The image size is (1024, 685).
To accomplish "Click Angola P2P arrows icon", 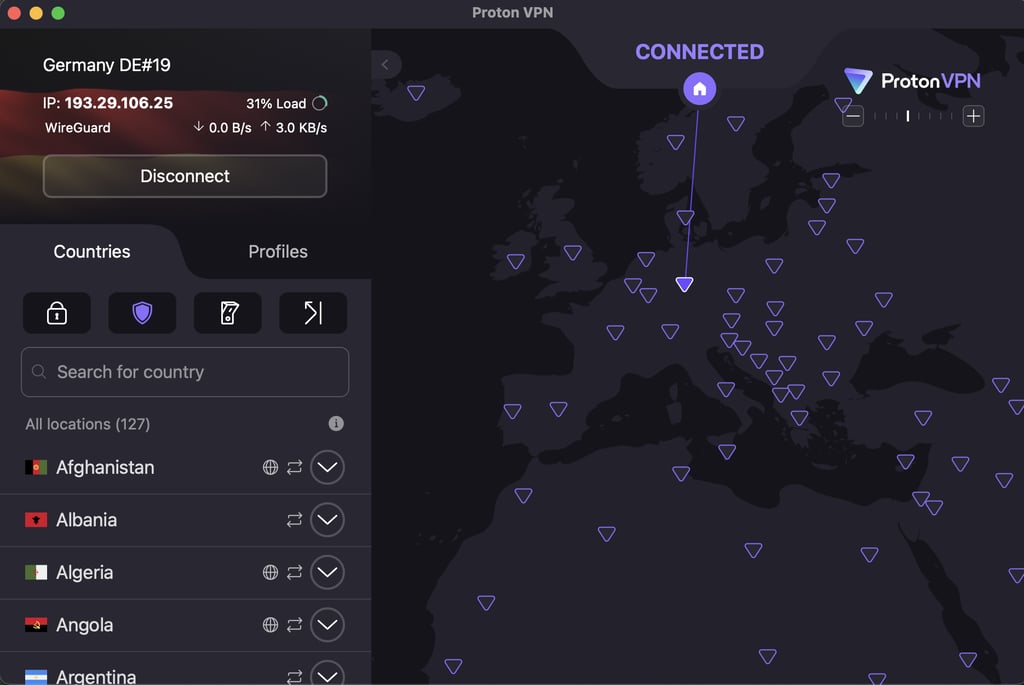I will (x=295, y=625).
